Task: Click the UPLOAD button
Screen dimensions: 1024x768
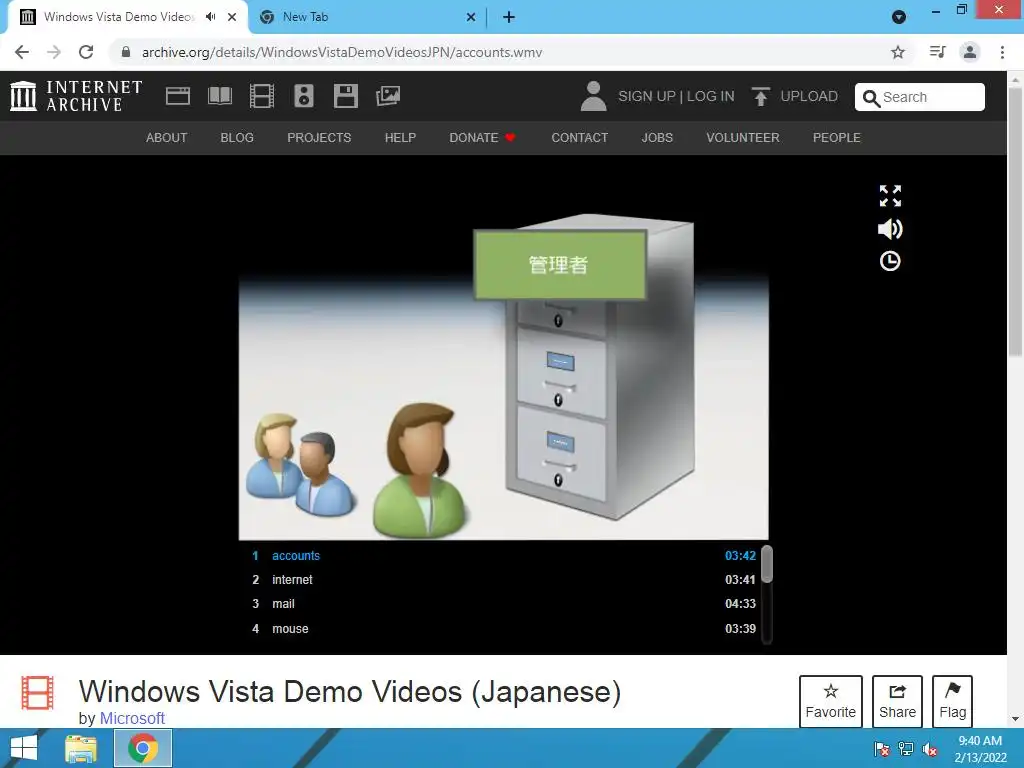Action: click(x=795, y=97)
